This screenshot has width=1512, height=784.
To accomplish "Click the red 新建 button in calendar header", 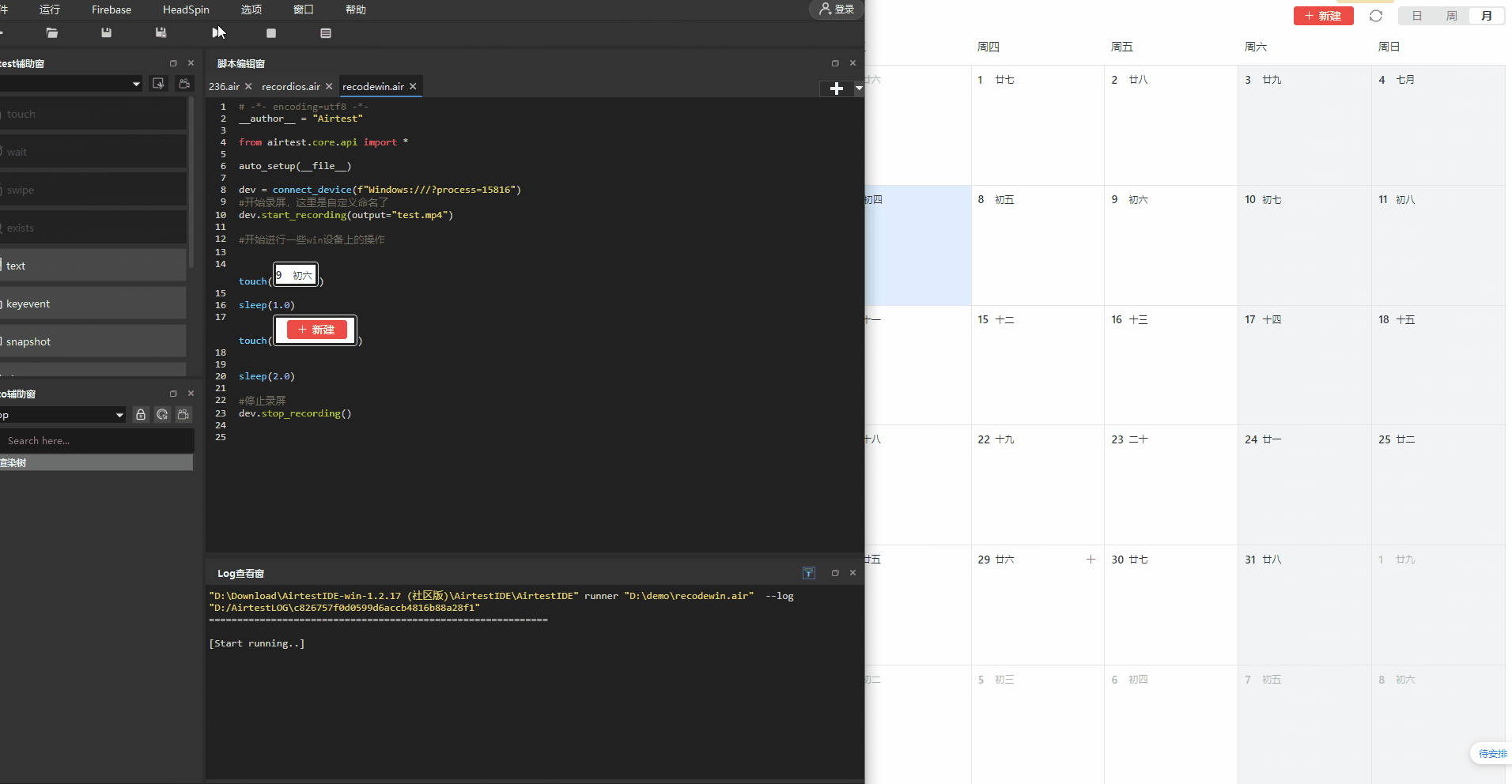I will click(1324, 16).
